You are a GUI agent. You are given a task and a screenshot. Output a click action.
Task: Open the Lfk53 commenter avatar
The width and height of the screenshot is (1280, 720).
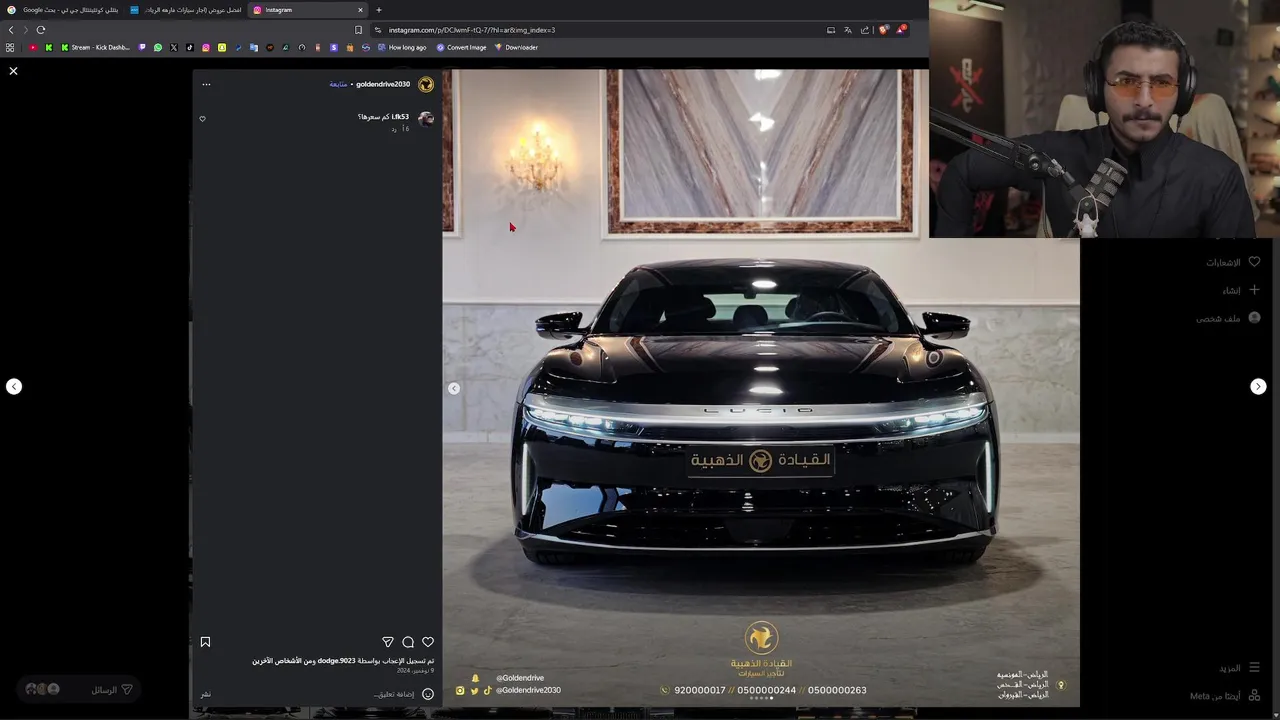(x=426, y=119)
